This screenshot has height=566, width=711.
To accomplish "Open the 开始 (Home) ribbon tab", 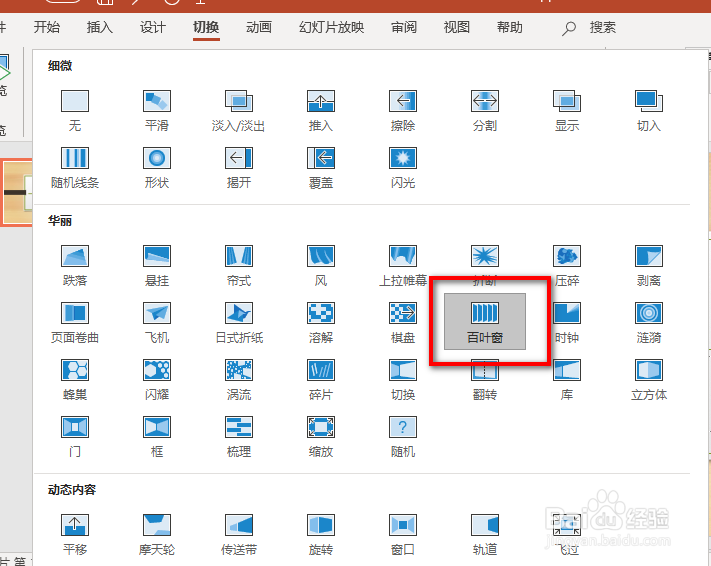I will click(47, 27).
